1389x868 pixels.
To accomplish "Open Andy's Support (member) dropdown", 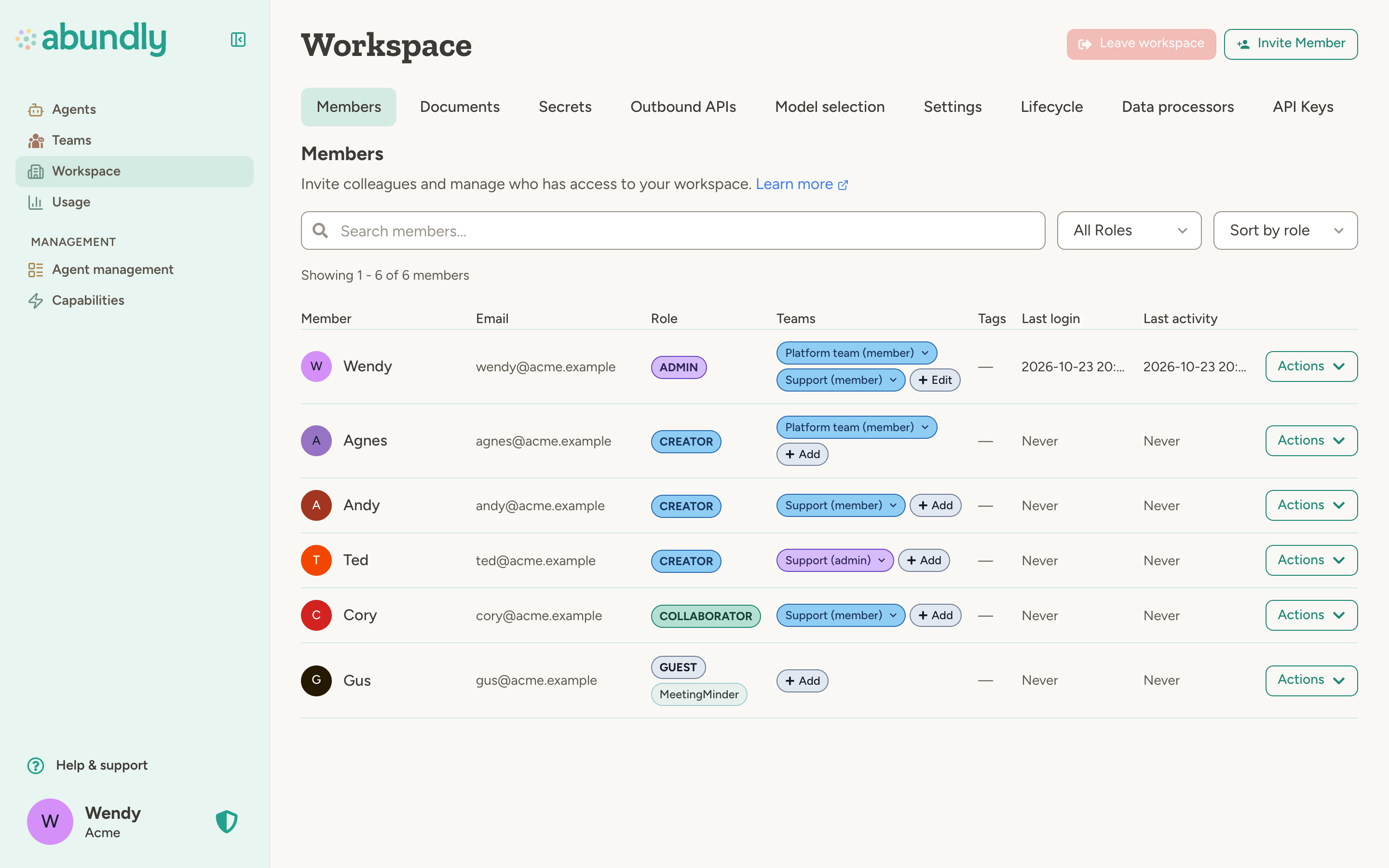I will pos(840,505).
